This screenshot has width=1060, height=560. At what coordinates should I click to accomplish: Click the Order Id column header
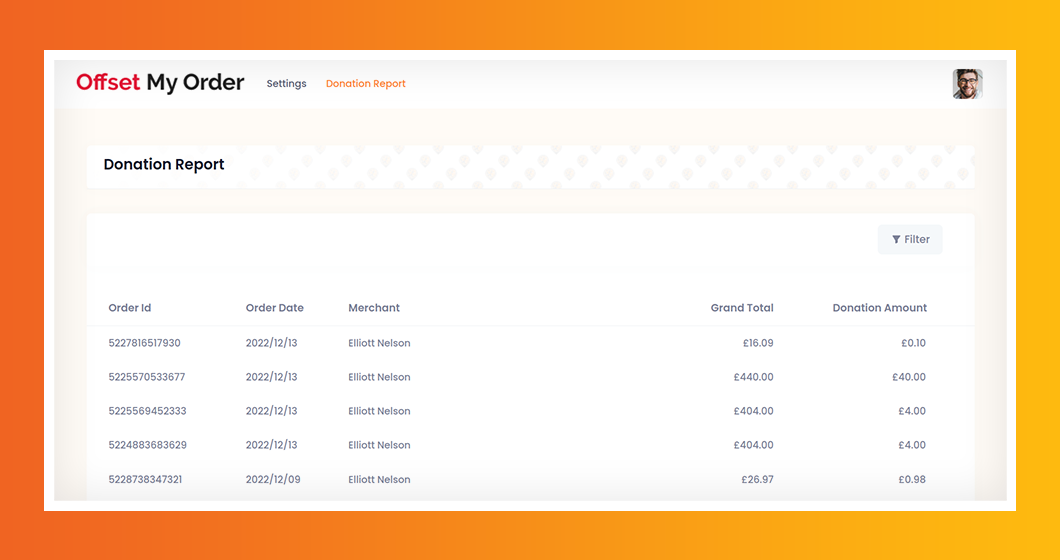coord(130,308)
